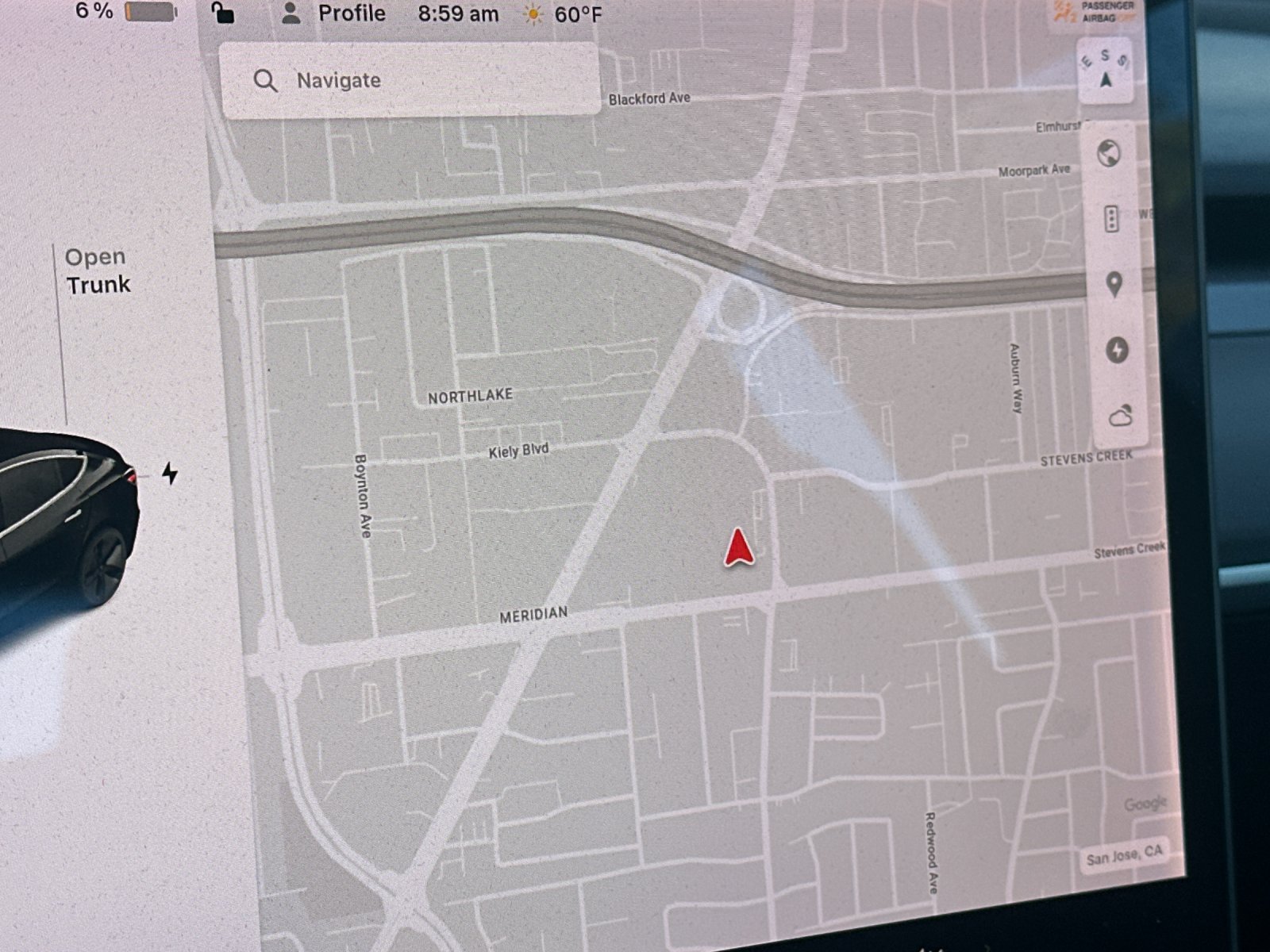
Task: Tap the 6 % battery percentage
Action: tap(94, 11)
